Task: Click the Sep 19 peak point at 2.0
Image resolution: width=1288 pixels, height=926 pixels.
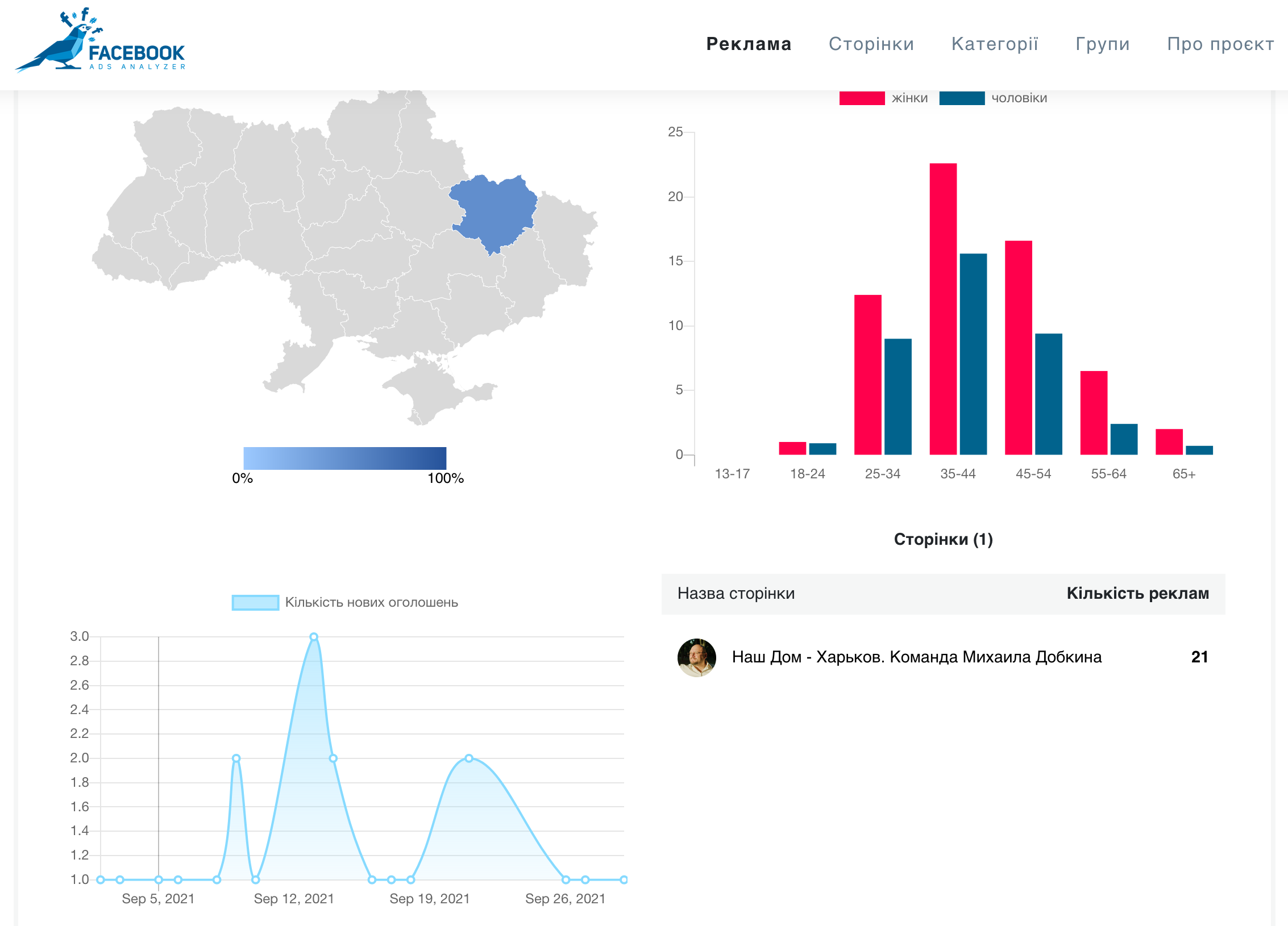Action: click(469, 758)
